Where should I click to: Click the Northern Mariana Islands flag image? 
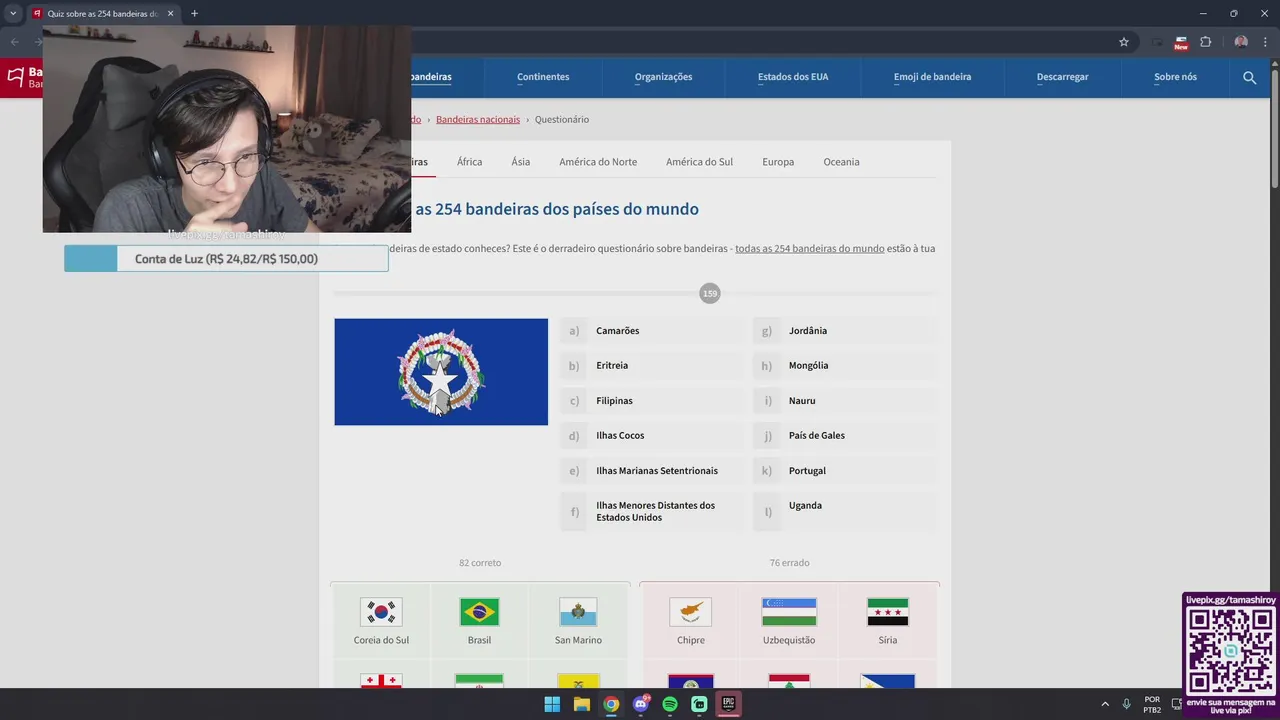pyautogui.click(x=441, y=372)
